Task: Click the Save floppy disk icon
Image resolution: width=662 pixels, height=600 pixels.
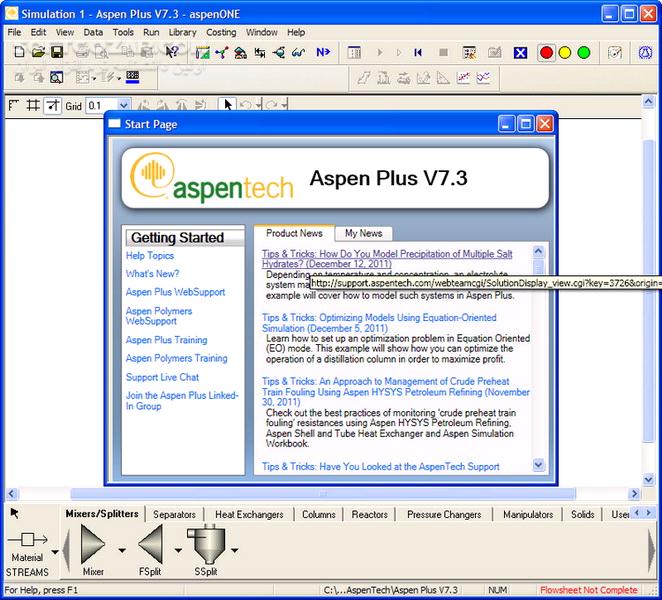Action: 57,52
